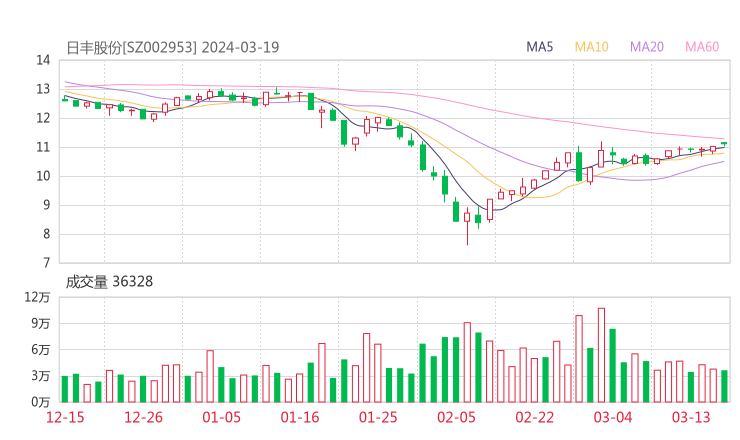Click the 3万 volume axis label
This screenshot has height=440, width=740.
(41, 376)
